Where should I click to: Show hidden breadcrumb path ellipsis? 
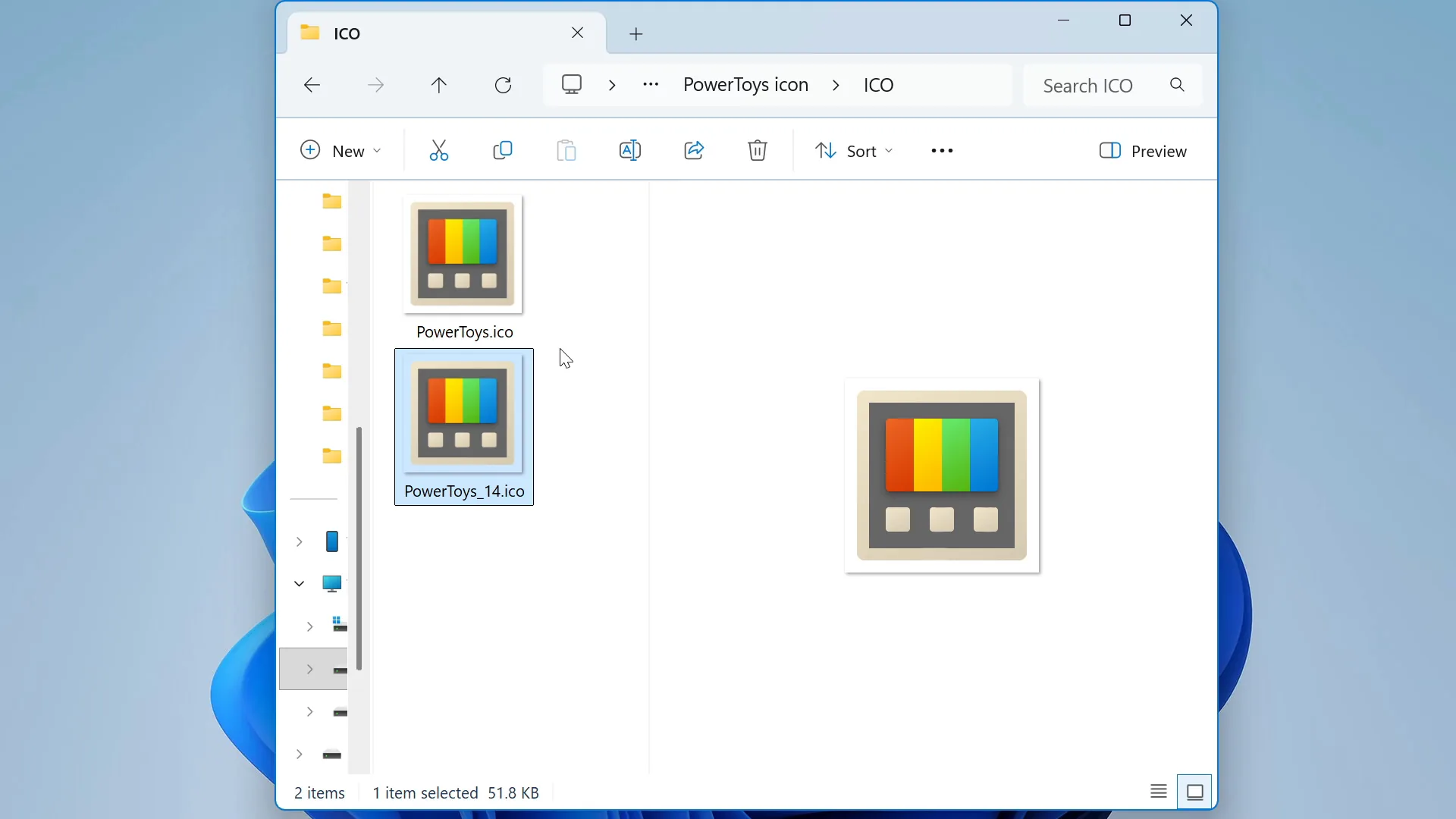[x=651, y=84]
